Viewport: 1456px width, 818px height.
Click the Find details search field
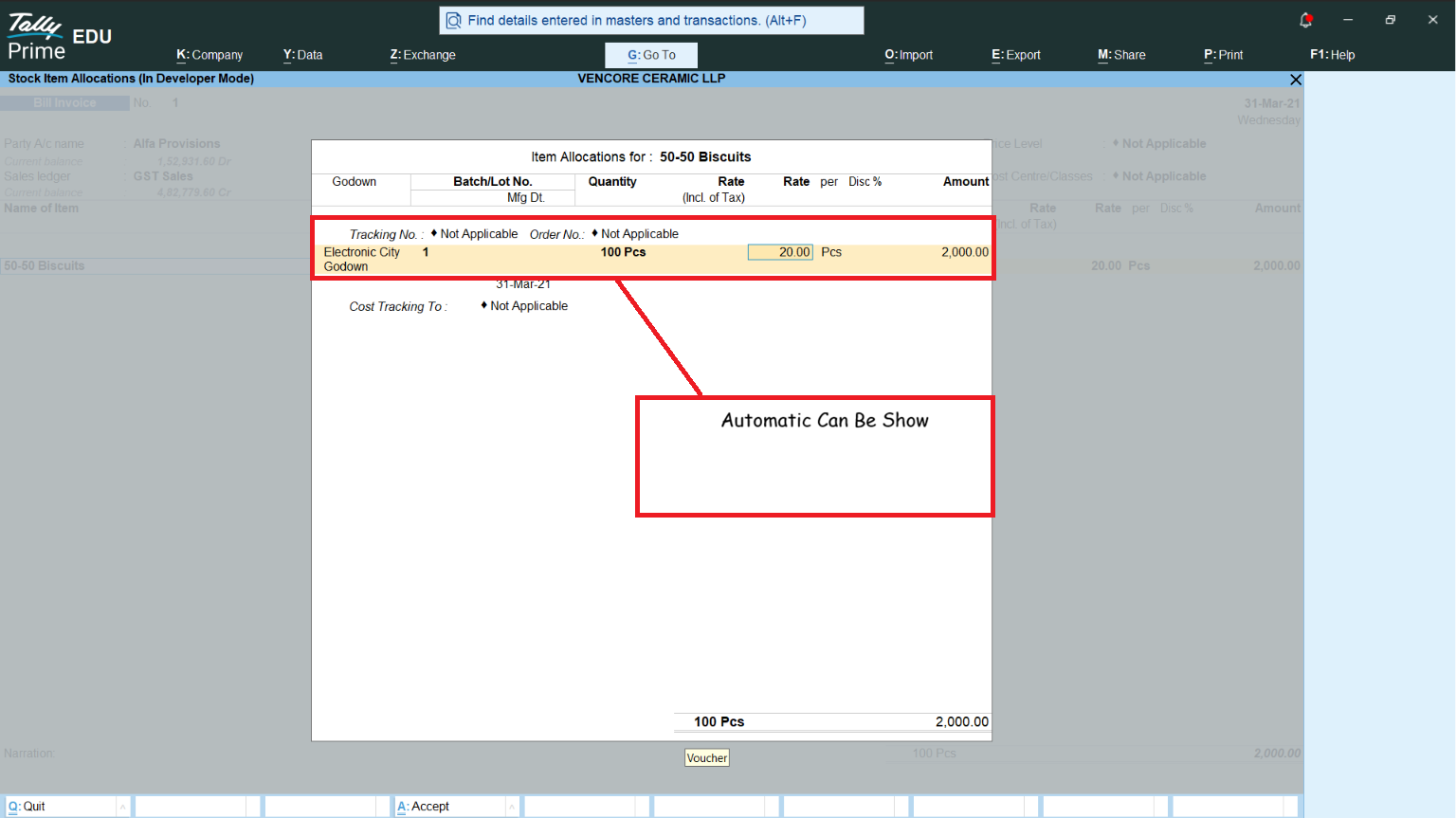click(651, 20)
